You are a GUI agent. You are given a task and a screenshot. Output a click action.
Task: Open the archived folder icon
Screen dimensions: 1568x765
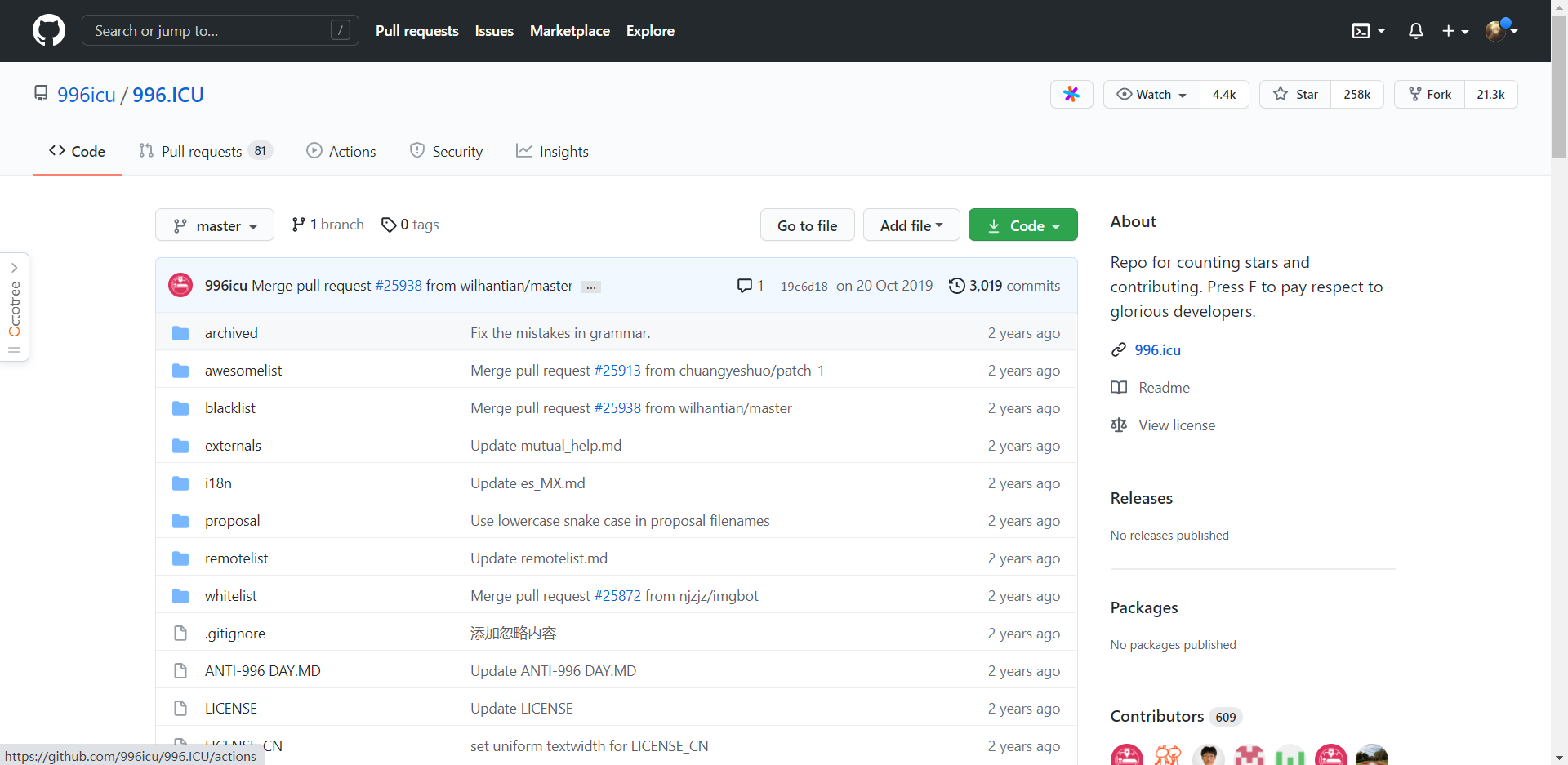(180, 333)
